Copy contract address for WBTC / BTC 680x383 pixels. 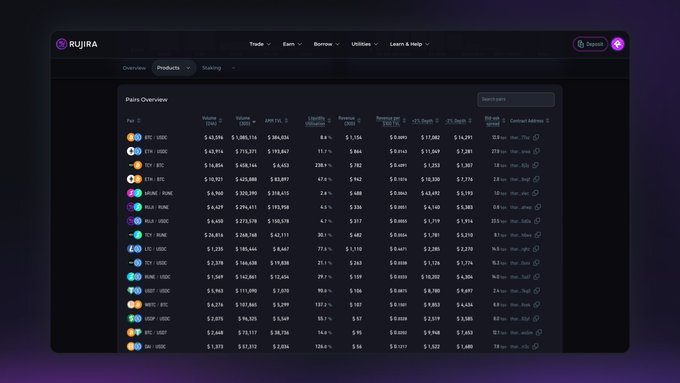click(537, 304)
